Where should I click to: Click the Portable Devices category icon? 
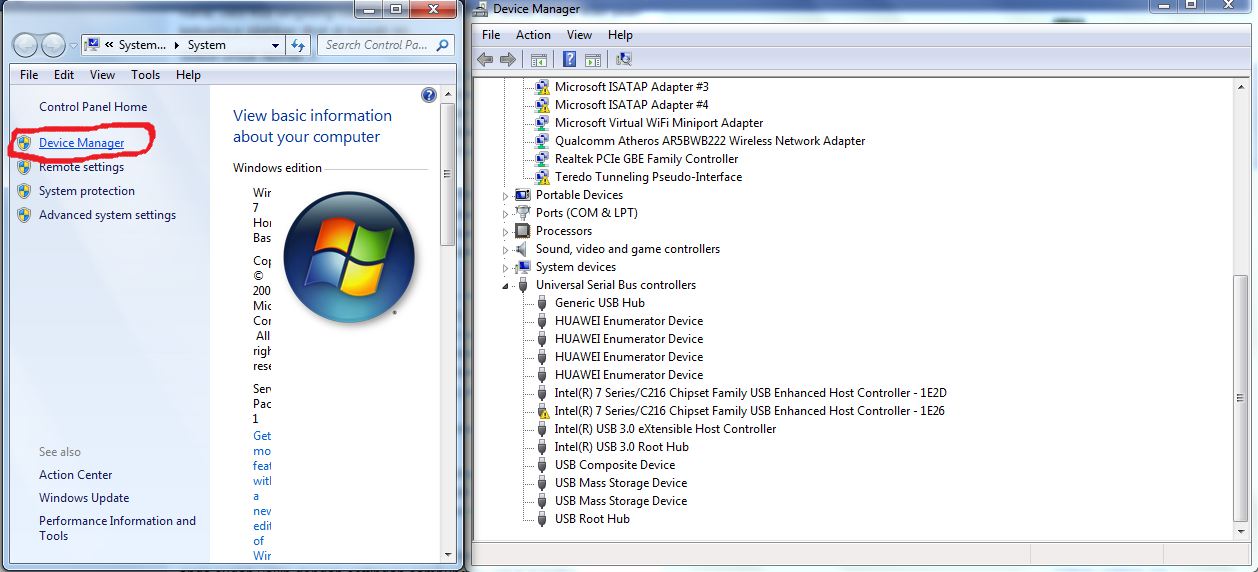tap(522, 195)
